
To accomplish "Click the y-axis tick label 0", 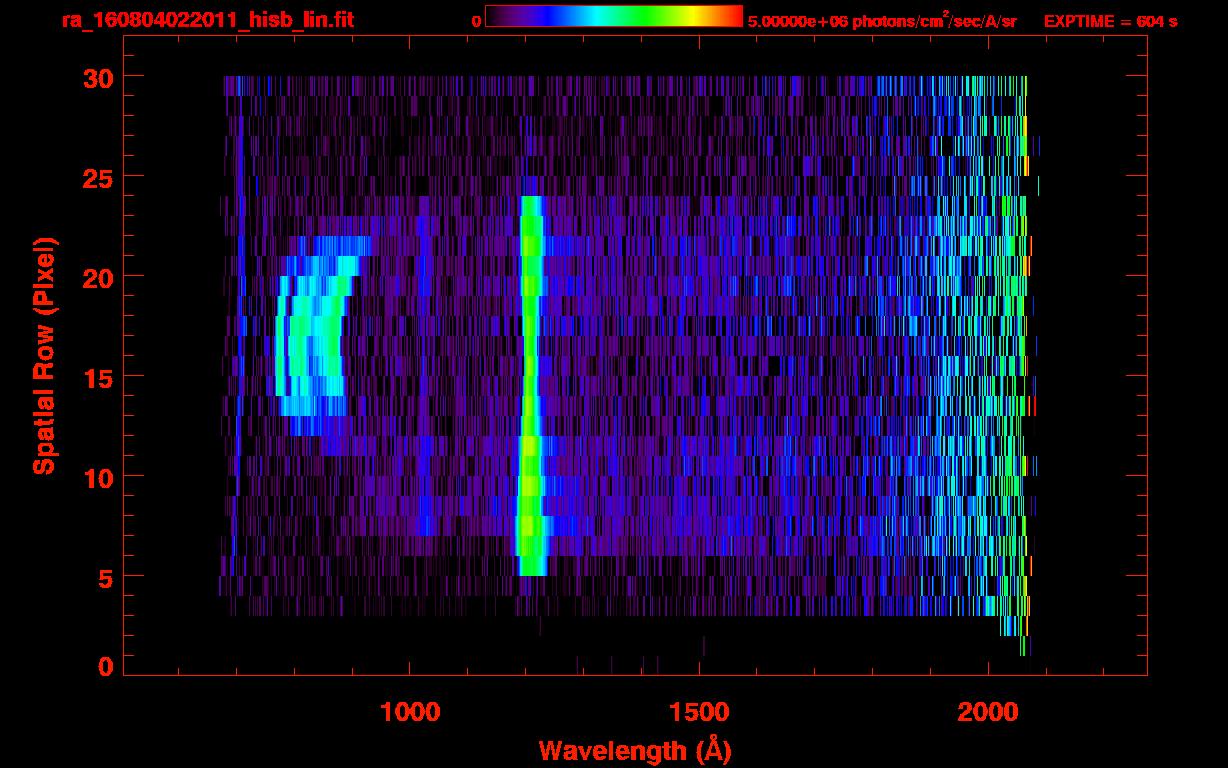I will click(105, 666).
